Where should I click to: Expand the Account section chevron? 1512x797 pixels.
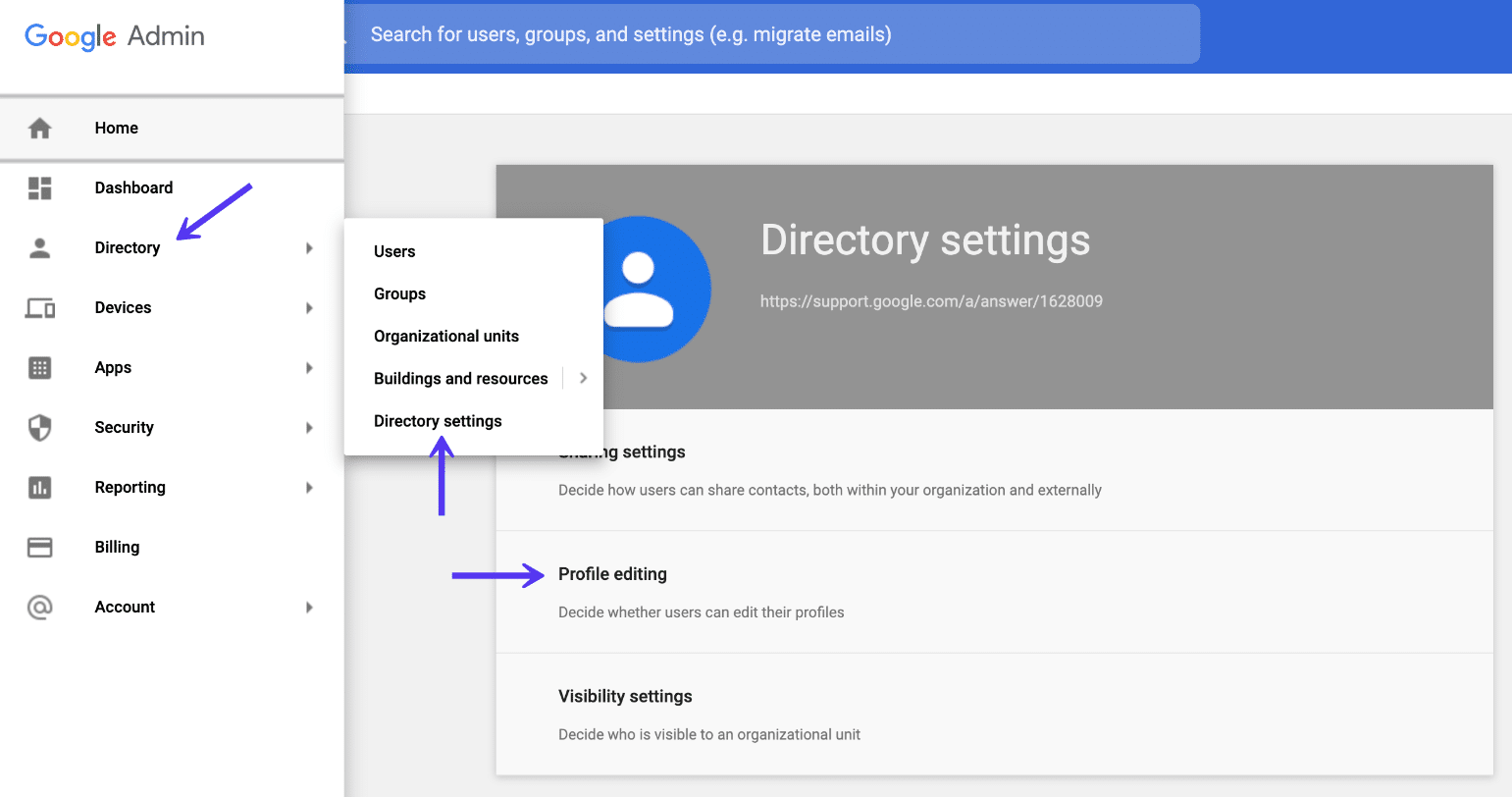click(310, 607)
